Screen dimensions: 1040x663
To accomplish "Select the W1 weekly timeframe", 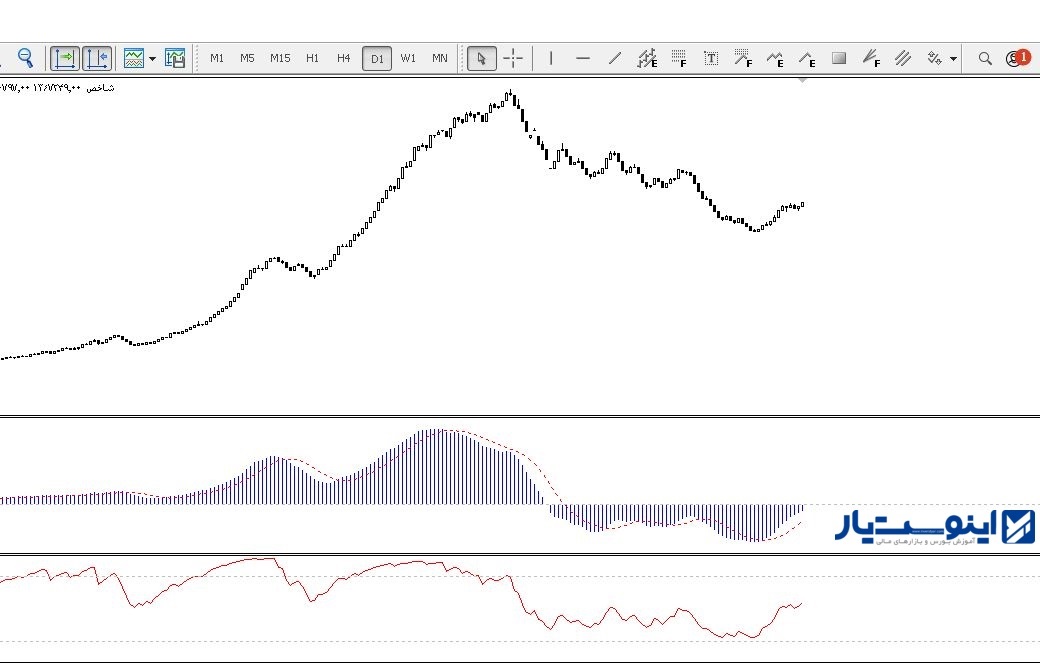I will pyautogui.click(x=408, y=58).
